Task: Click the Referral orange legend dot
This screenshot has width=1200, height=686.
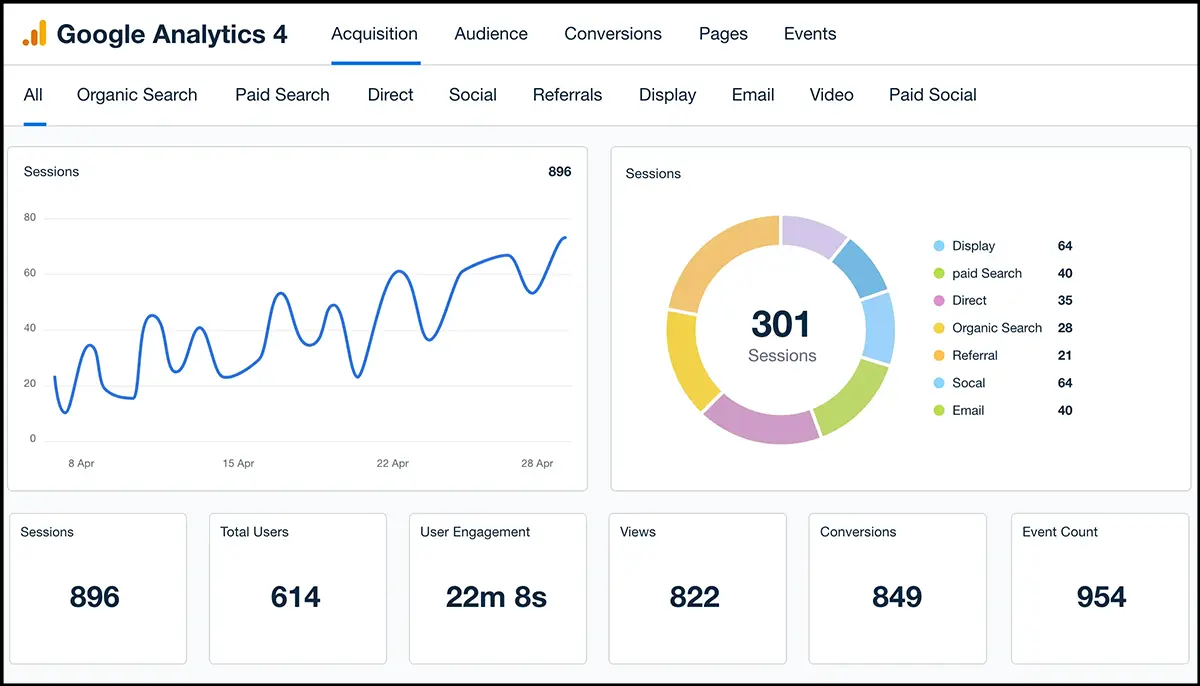Action: click(939, 355)
